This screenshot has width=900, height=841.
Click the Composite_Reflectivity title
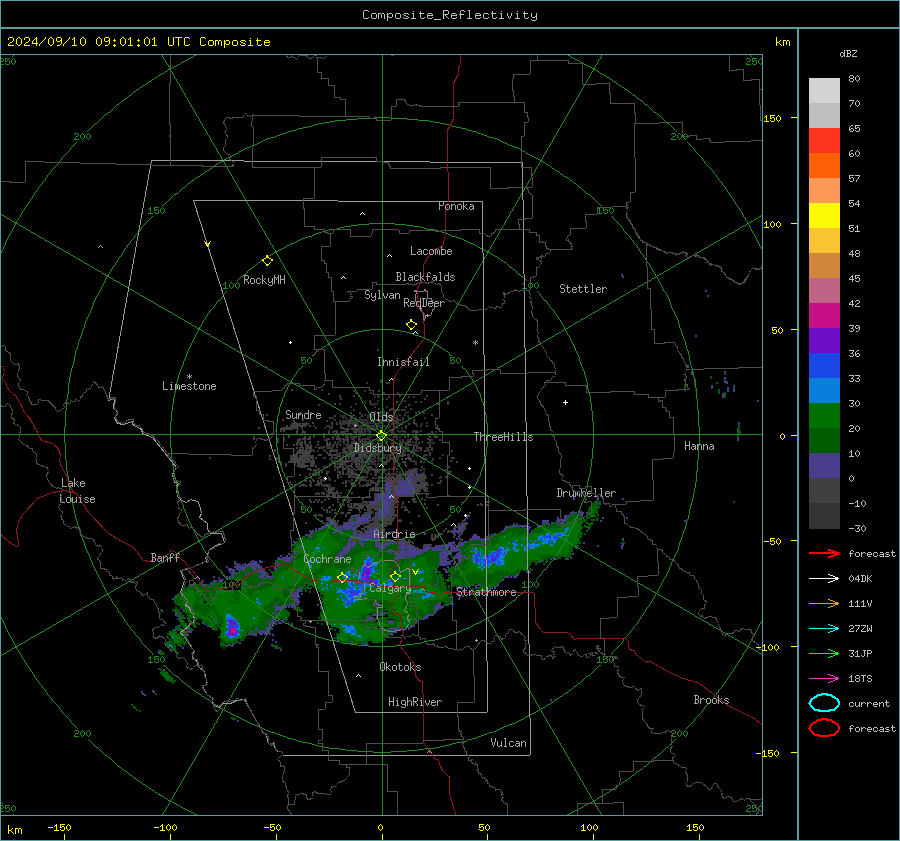[x=450, y=15]
